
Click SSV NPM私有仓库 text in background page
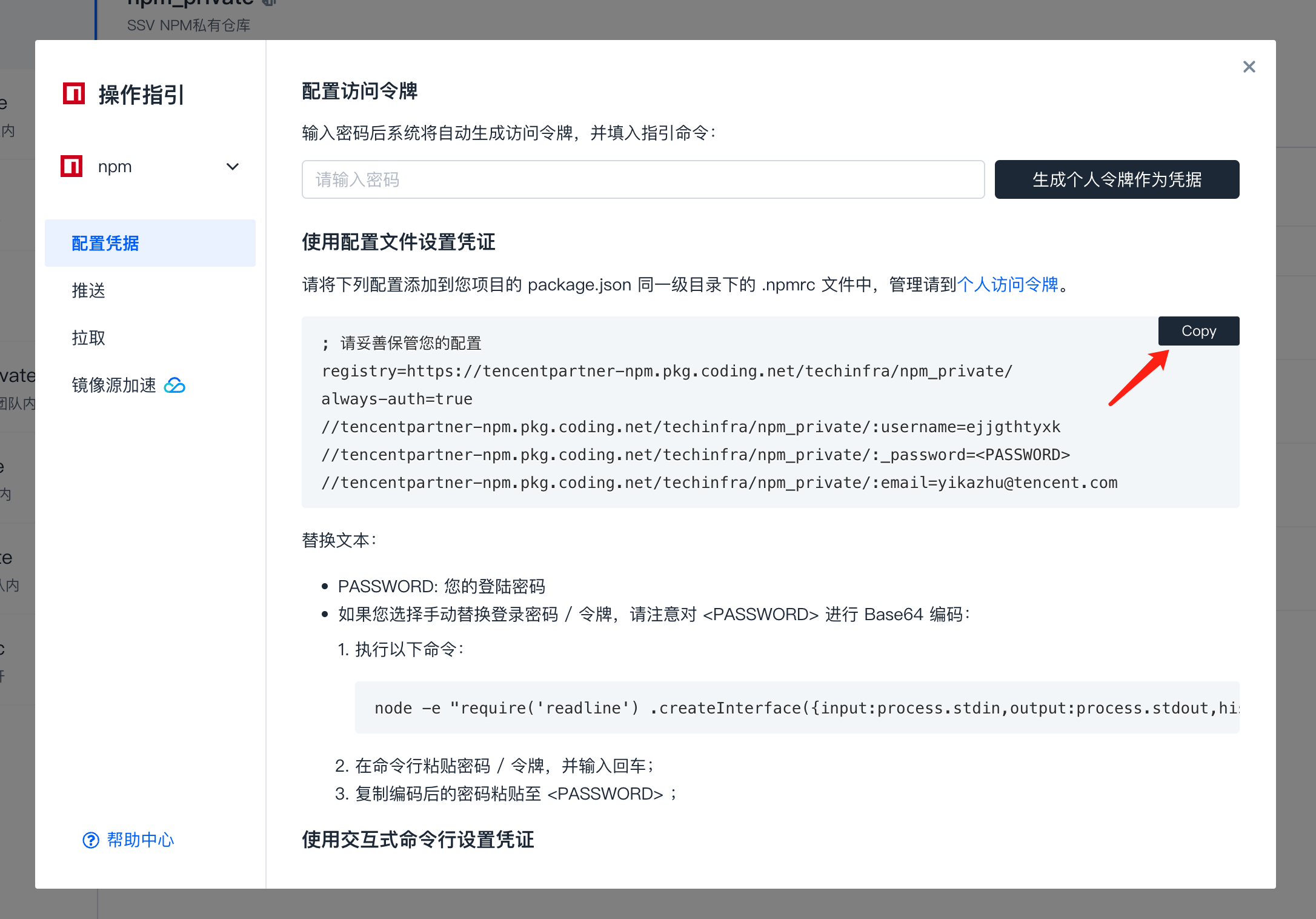pyautogui.click(x=188, y=25)
